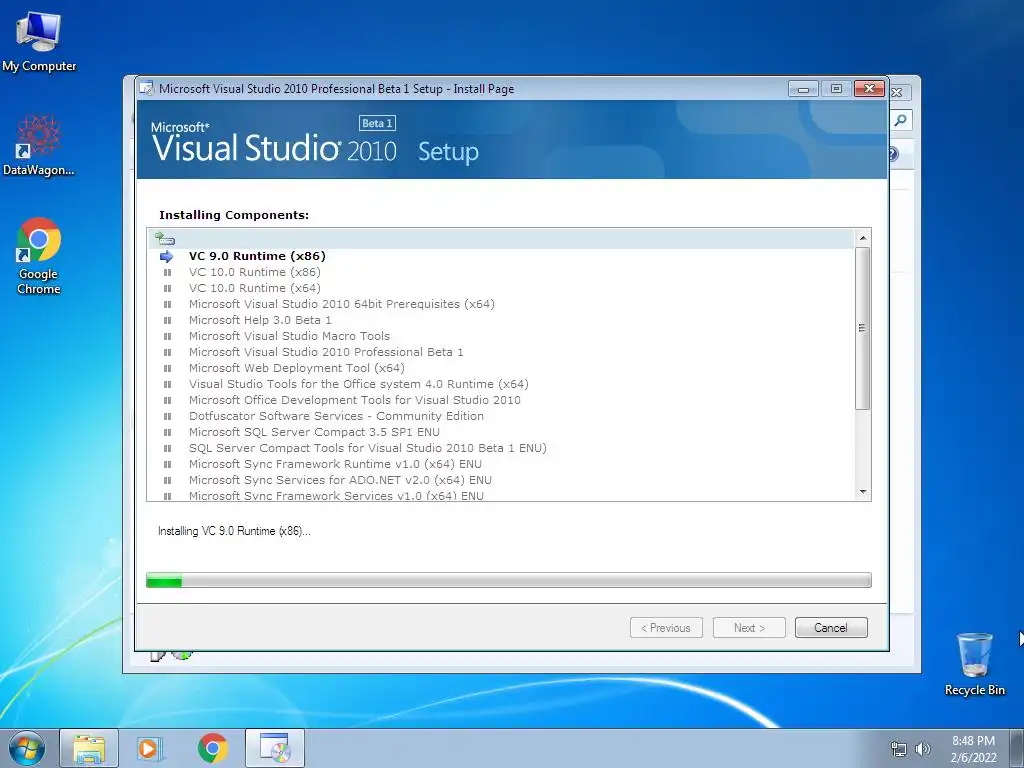Open File Explorer from the taskbar
Image resolution: width=1024 pixels, height=768 pixels.
click(89, 748)
